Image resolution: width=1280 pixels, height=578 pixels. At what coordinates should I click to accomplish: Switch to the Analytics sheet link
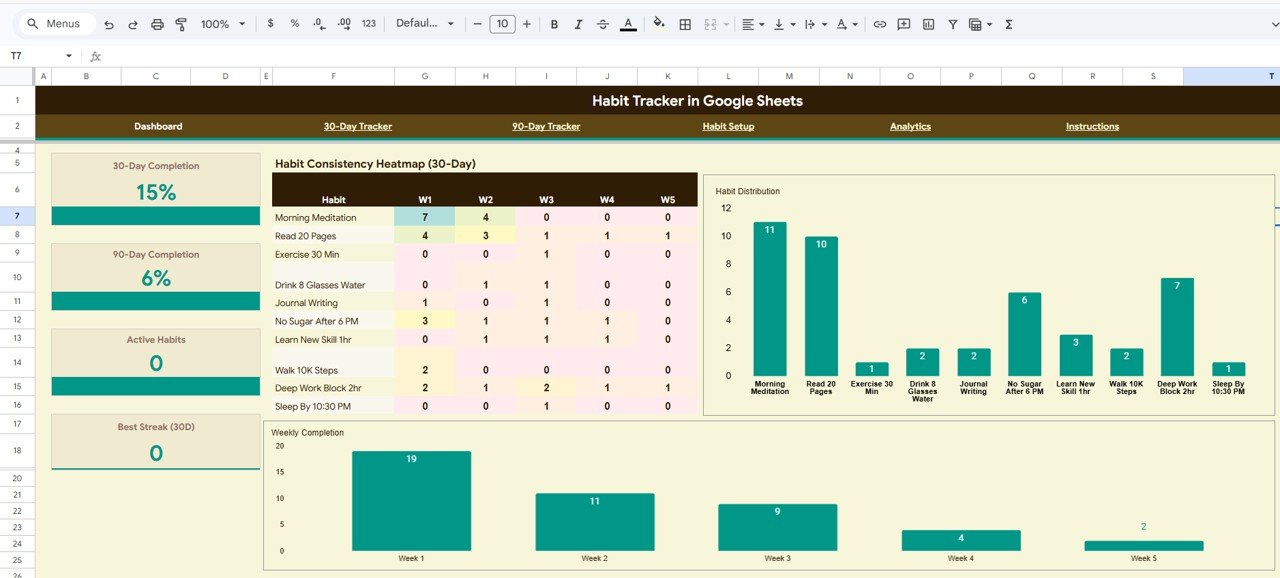point(910,126)
